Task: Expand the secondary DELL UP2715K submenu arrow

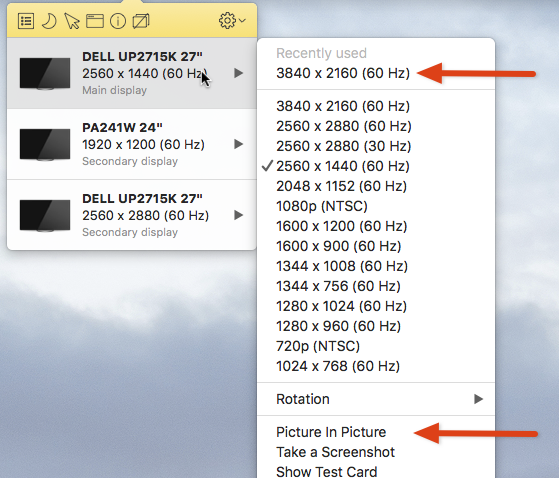Action: (239, 215)
